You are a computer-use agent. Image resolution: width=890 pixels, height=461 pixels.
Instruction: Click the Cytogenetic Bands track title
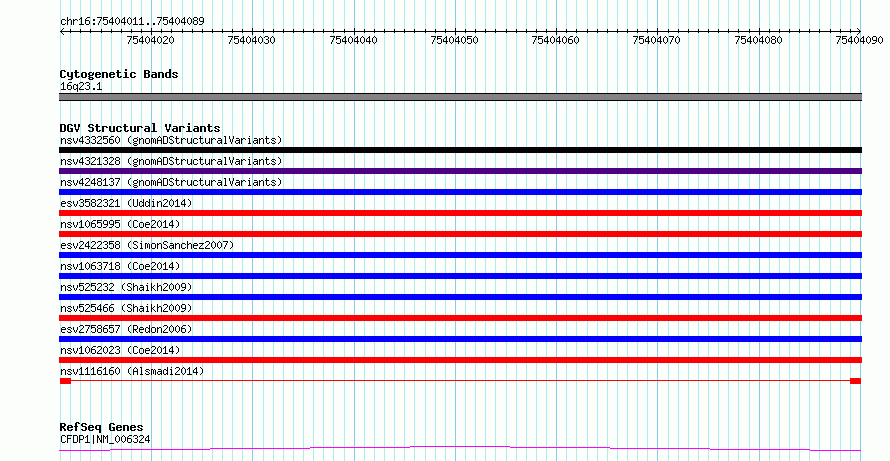tap(119, 74)
